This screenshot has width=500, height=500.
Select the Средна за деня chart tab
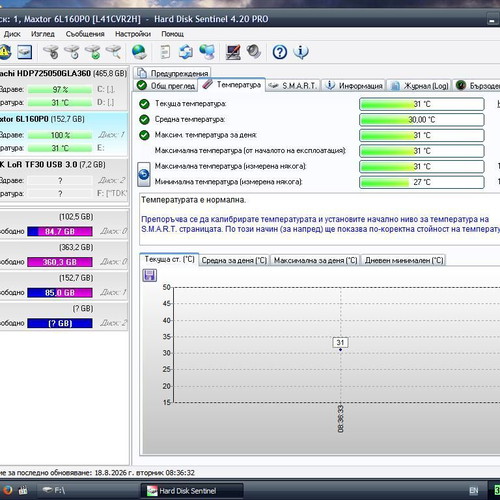[234, 260]
